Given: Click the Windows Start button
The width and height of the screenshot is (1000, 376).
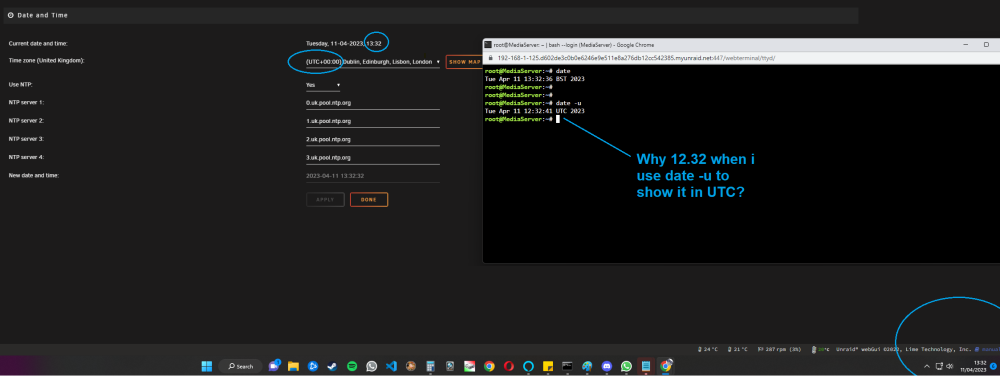Looking at the screenshot, I should 207,366.
